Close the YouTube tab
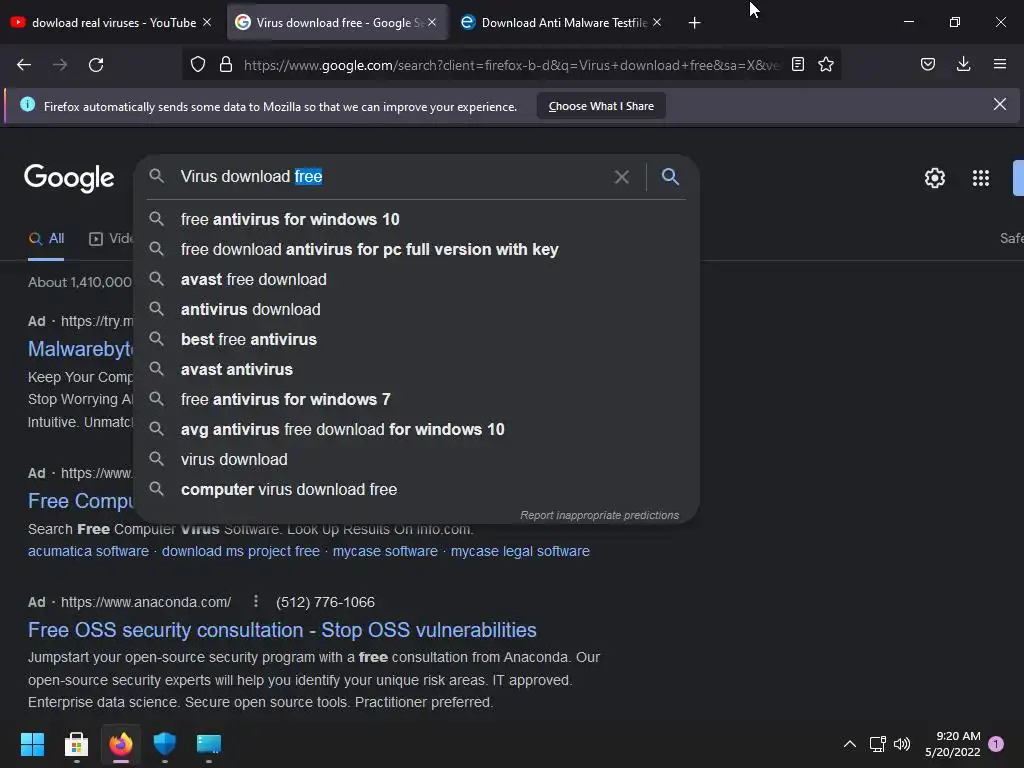 (x=207, y=22)
